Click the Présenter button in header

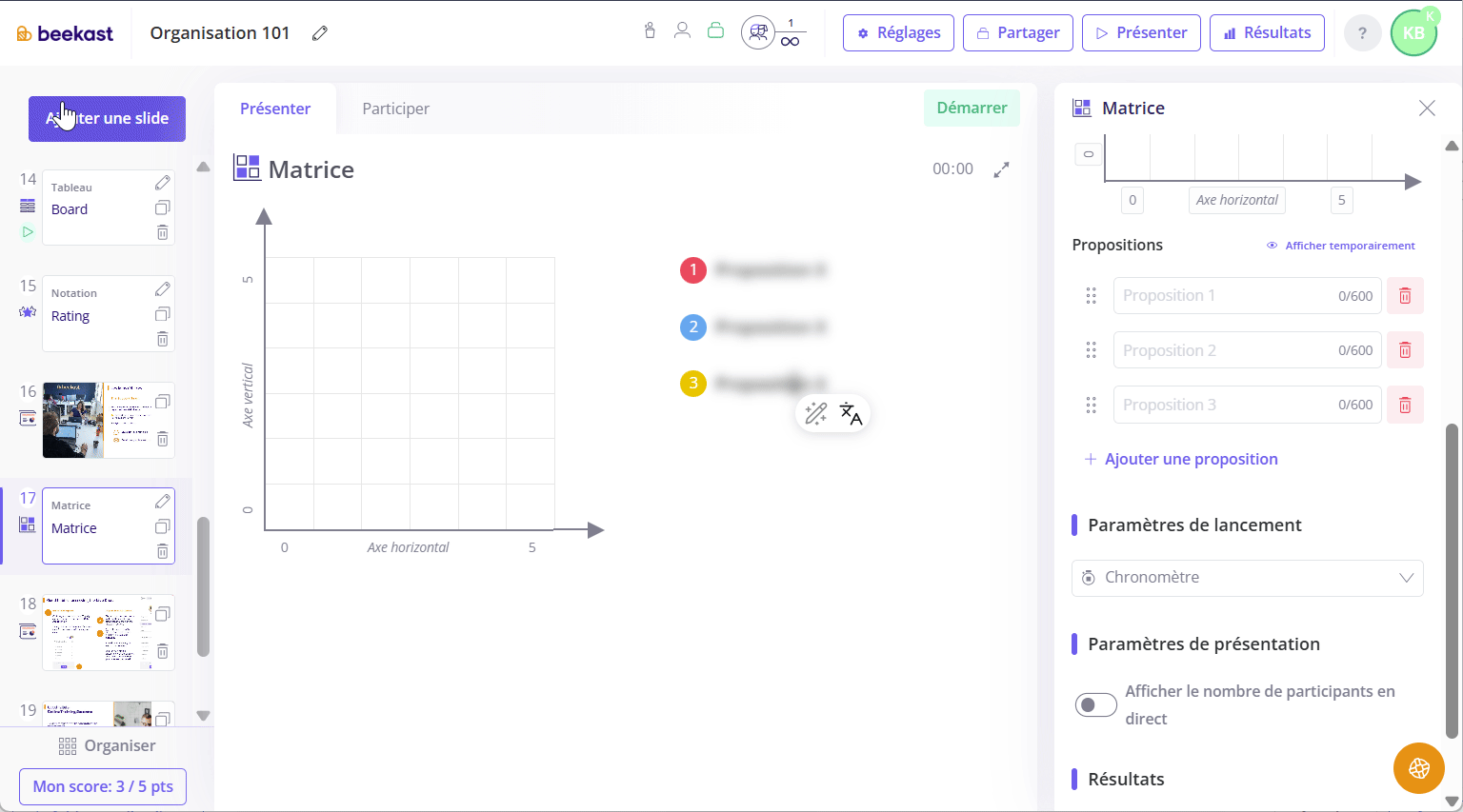(x=1141, y=33)
